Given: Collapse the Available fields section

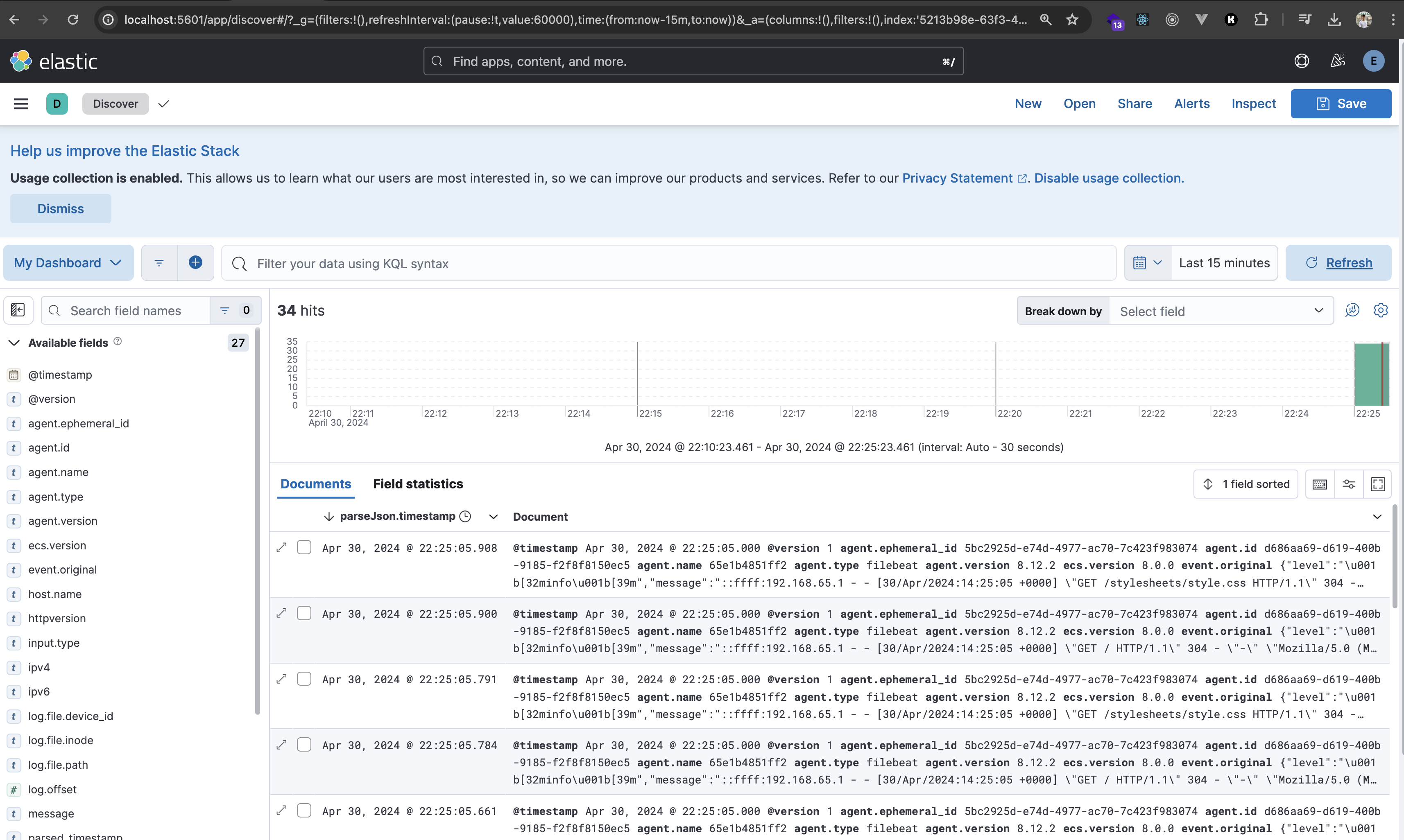Looking at the screenshot, I should point(14,343).
